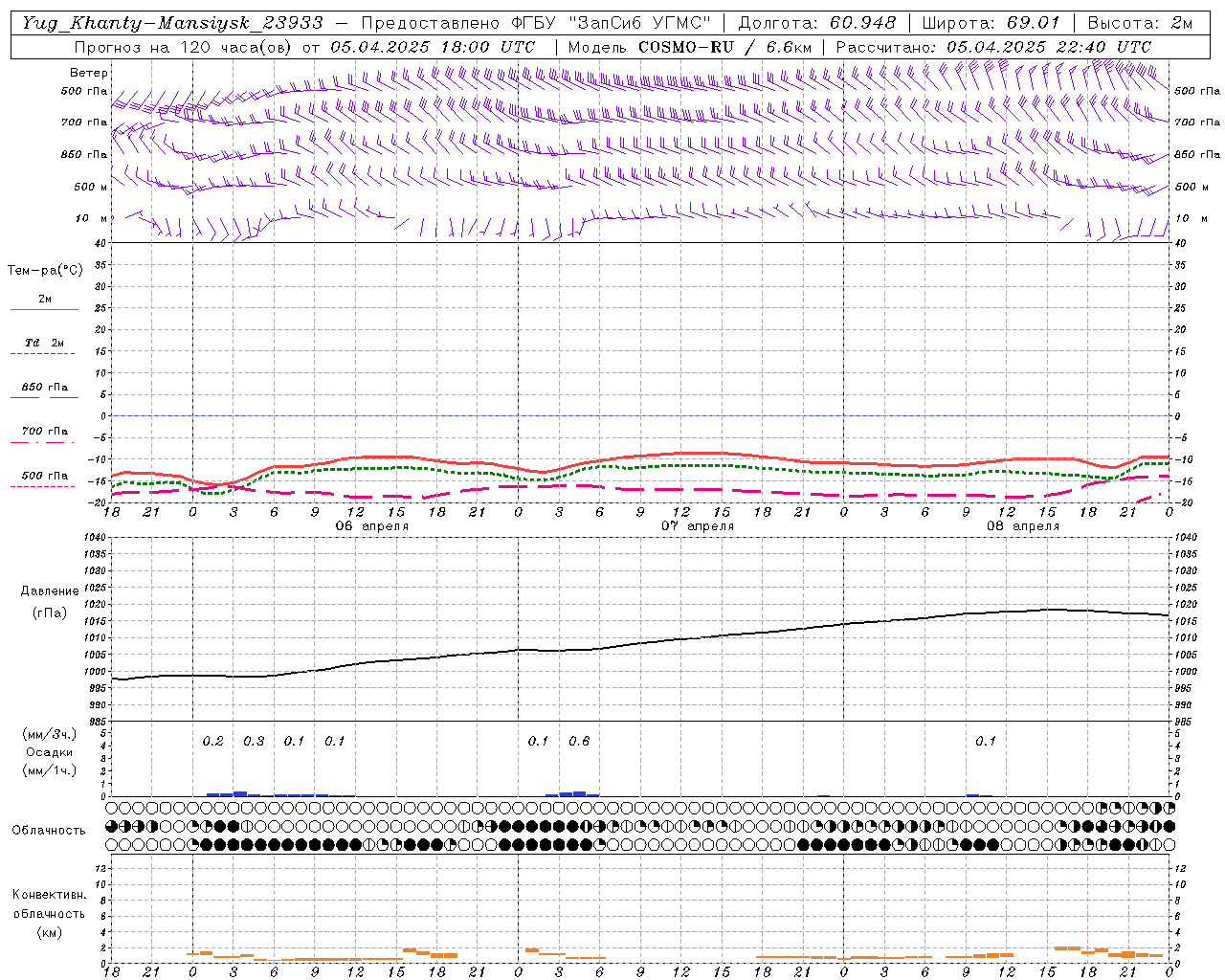Click the (км) convective cloud unit label
1225x980 pixels.
(x=49, y=933)
